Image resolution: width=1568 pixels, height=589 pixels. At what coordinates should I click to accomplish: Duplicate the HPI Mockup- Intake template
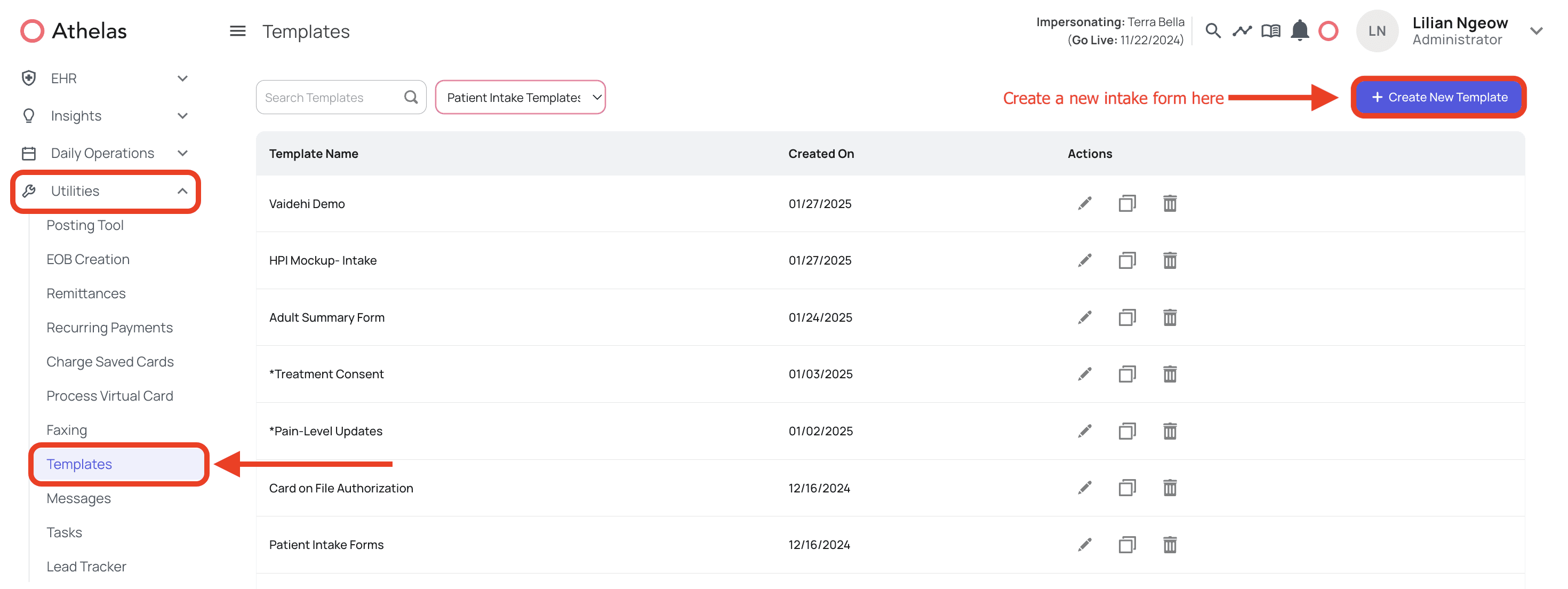coord(1127,261)
